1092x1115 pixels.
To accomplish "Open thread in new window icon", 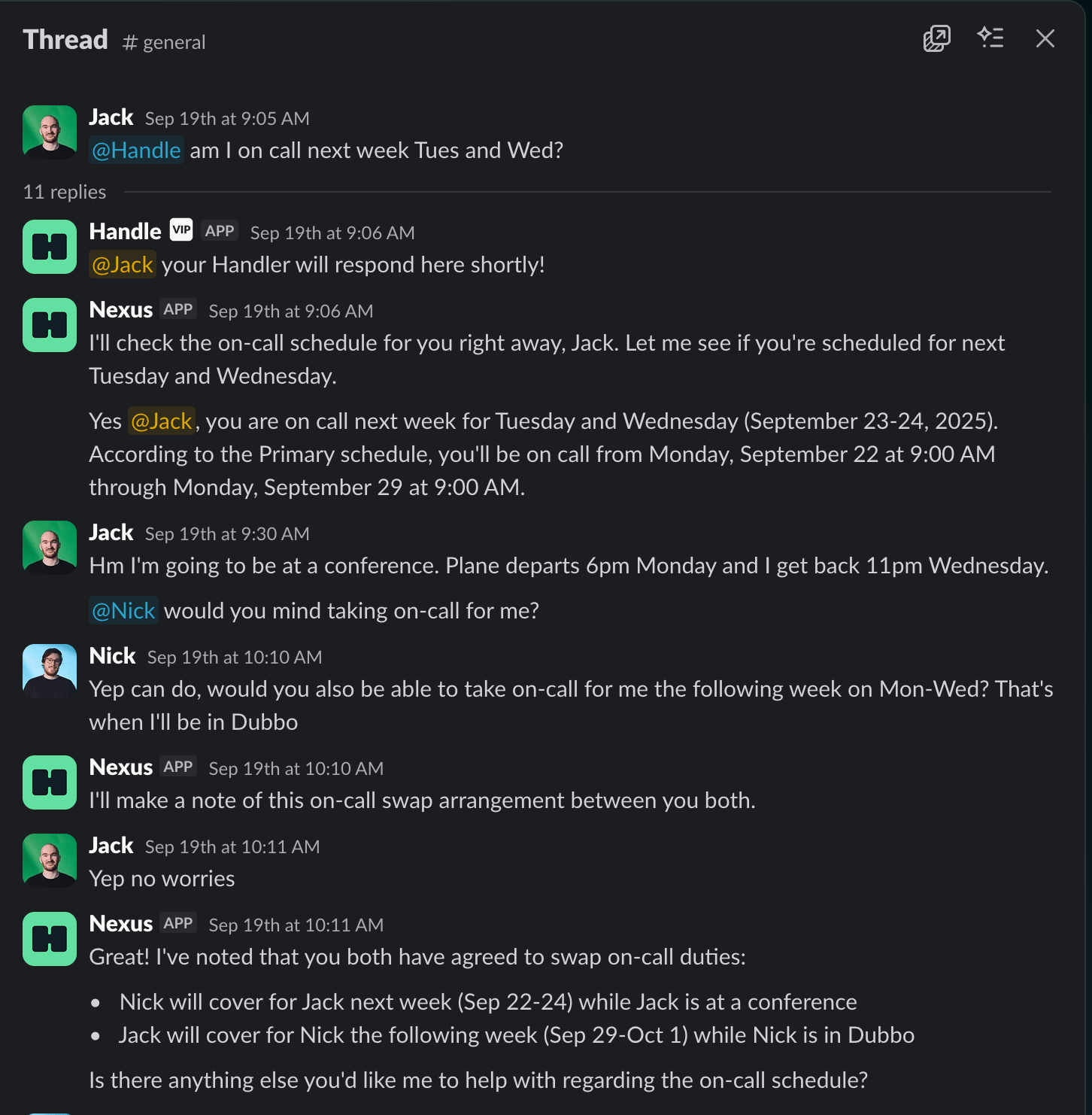I will click(936, 38).
